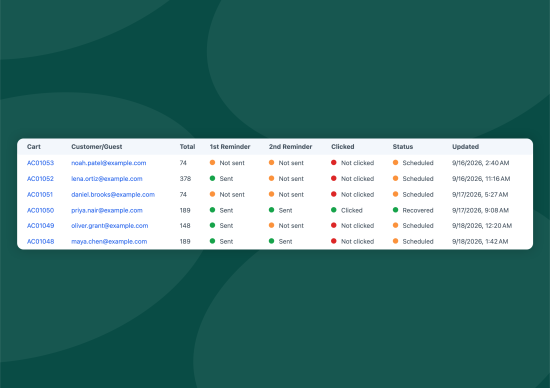Click date 9/18/2026, 1:42 AM
550x388 pixels.
[x=480, y=241]
